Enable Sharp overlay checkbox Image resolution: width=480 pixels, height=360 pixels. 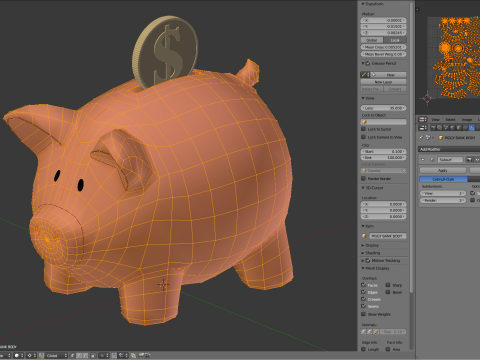click(388, 285)
